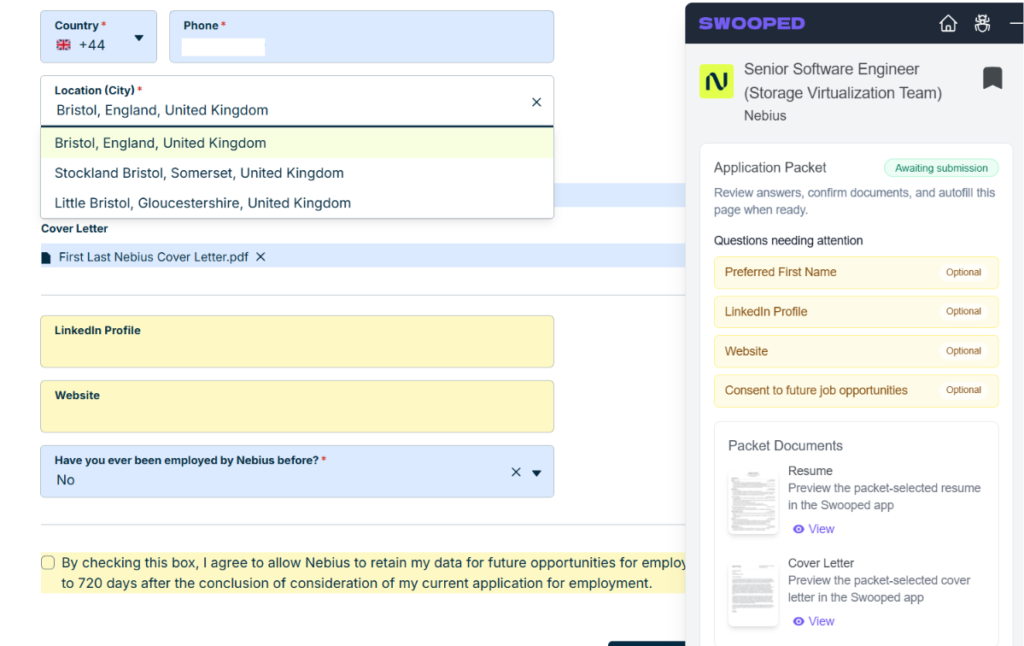
Task: Click the cover letter PDF file icon
Action: click(46, 257)
